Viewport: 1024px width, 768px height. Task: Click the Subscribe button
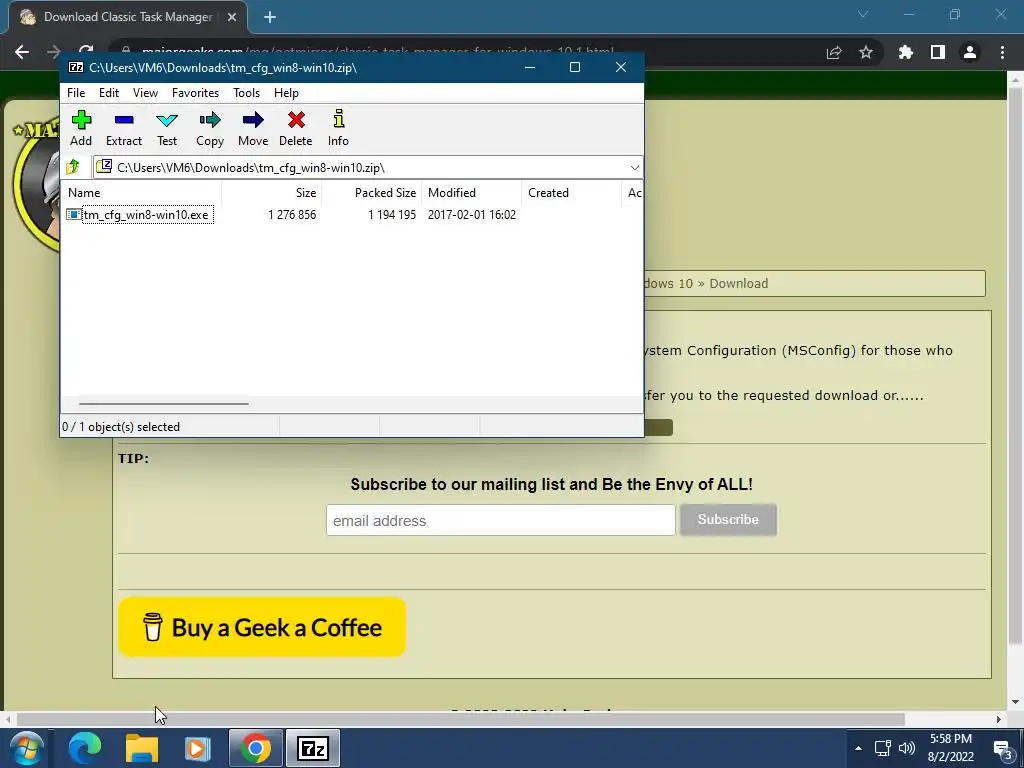(728, 520)
